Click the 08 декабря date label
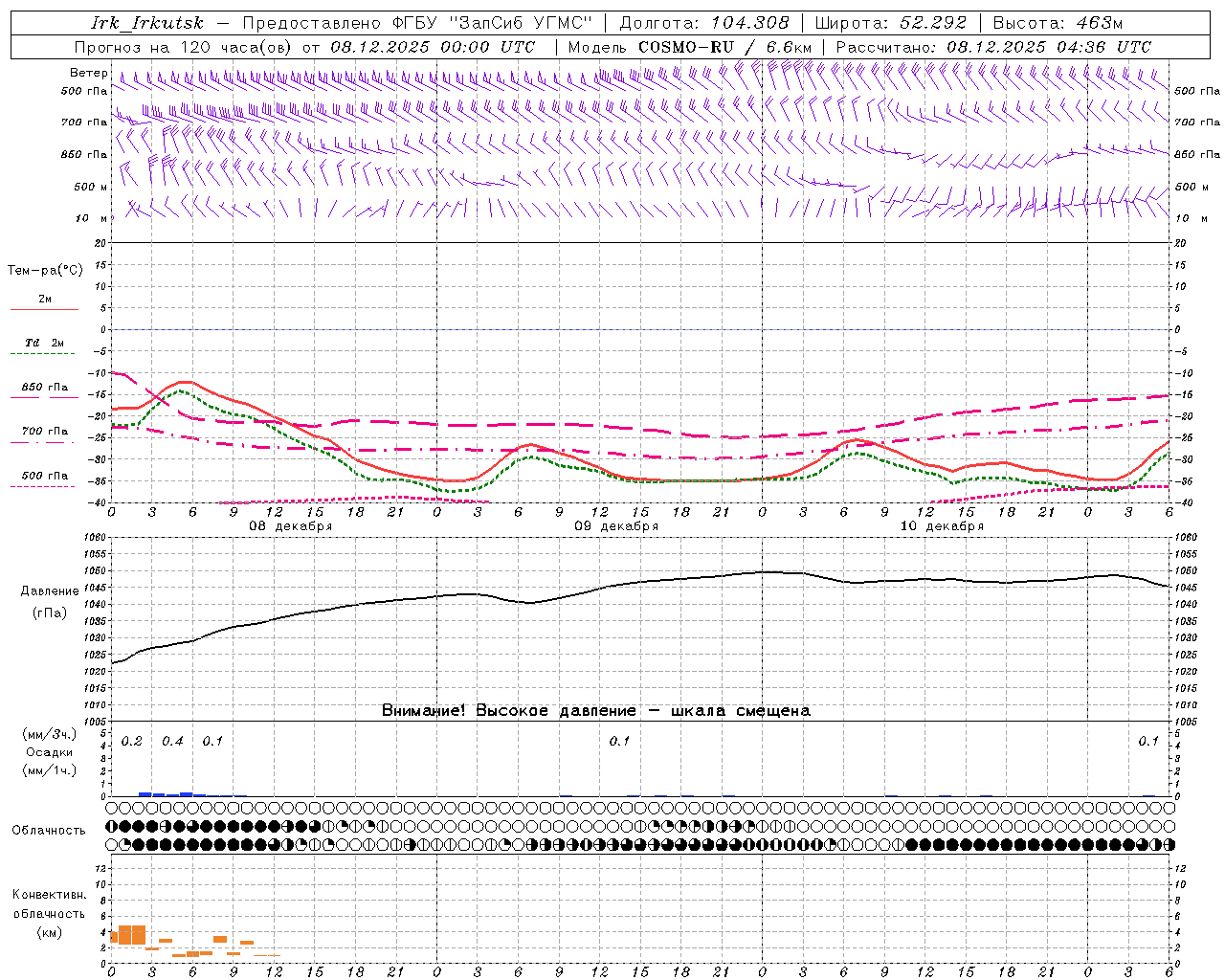Image resolution: width=1225 pixels, height=980 pixels. [x=290, y=526]
